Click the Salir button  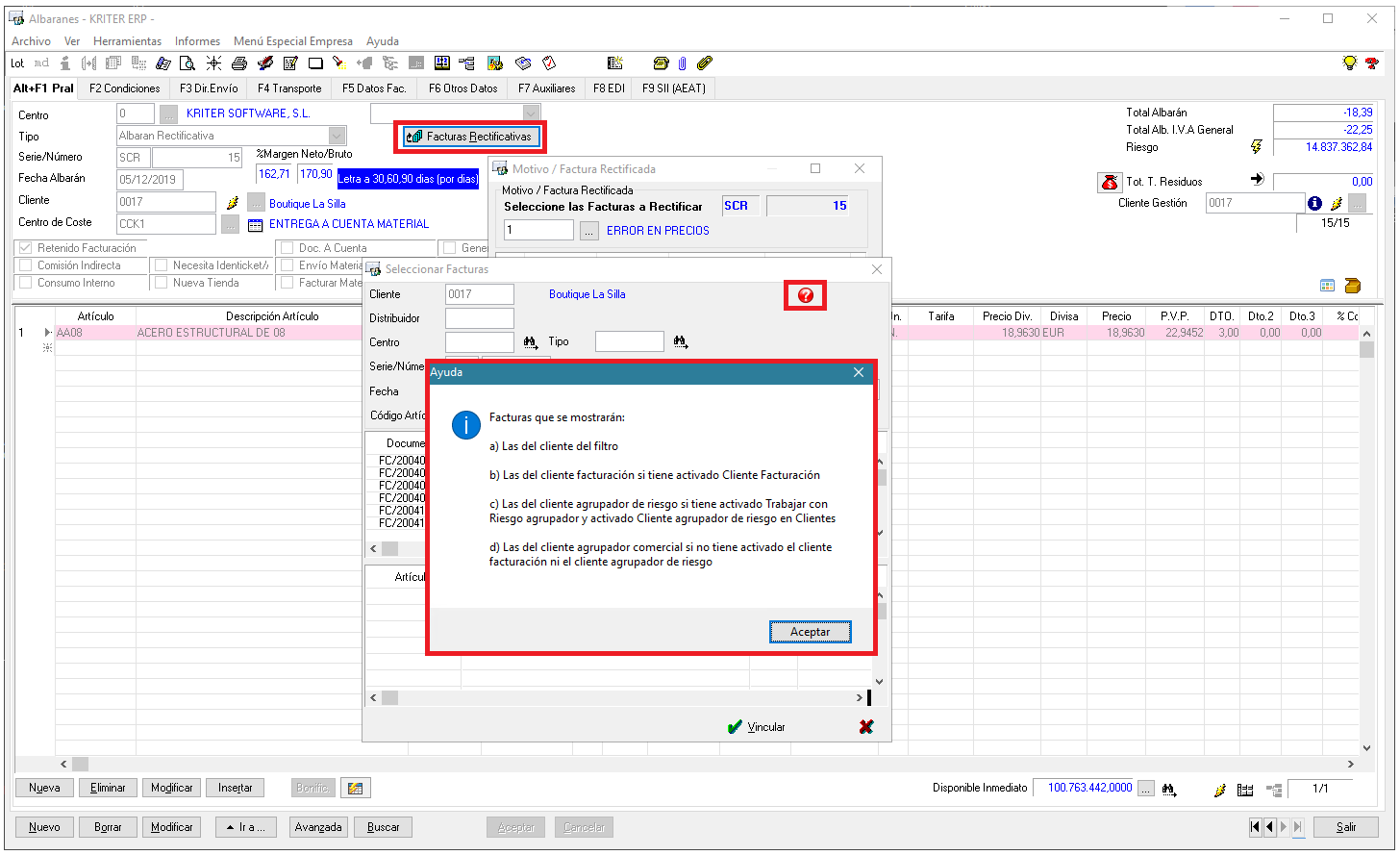1346,827
